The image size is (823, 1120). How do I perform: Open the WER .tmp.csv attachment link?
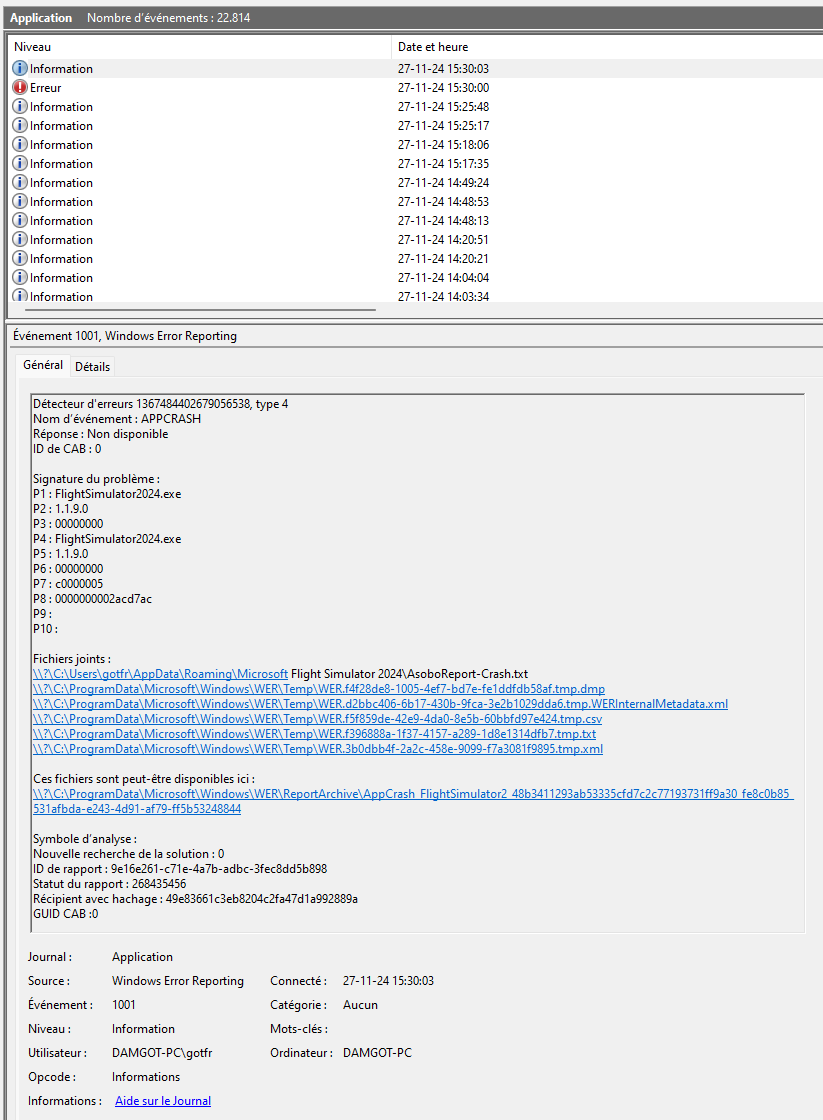pyautogui.click(x=317, y=719)
